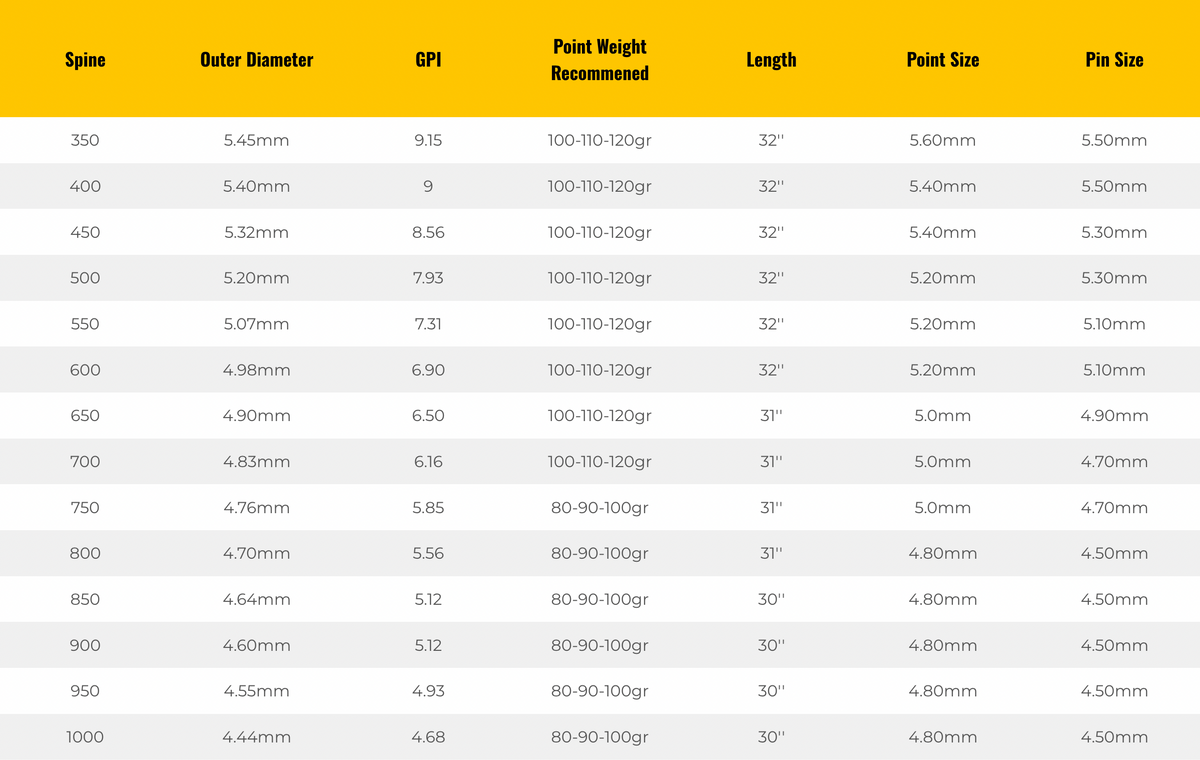Click GPI value 4.68
This screenshot has height=760, width=1200.
point(428,738)
